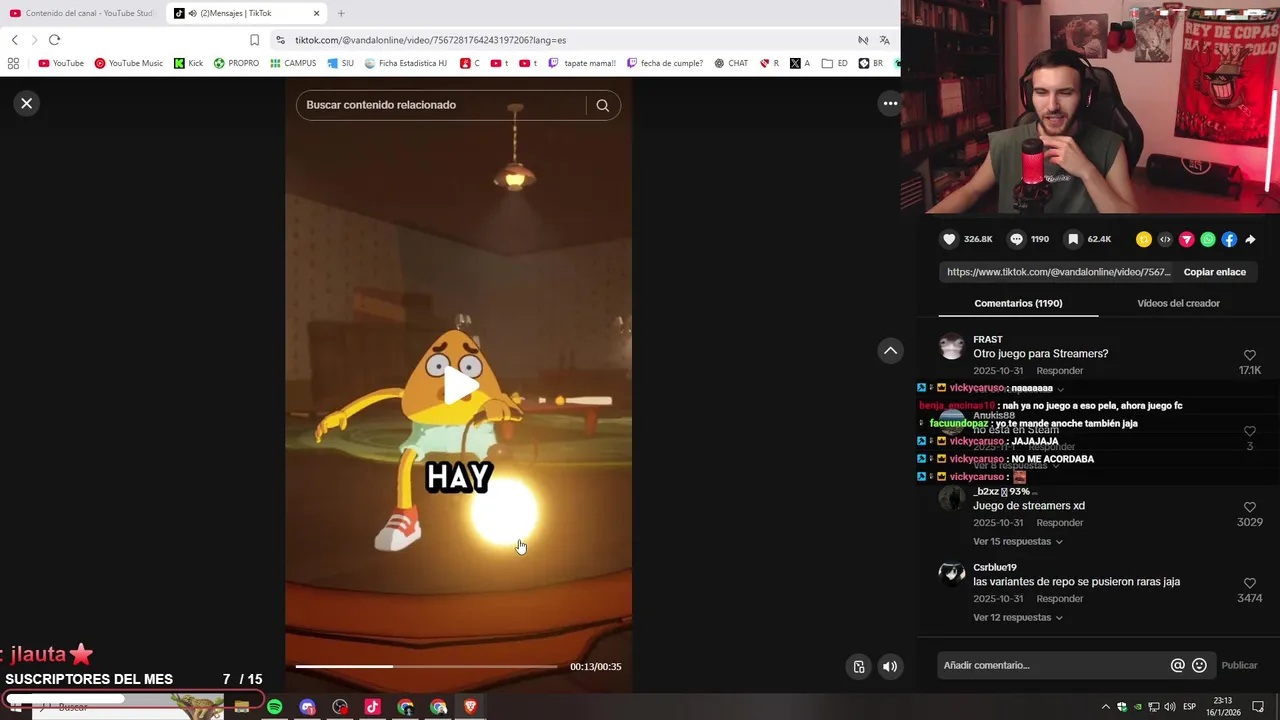Screen dimensions: 1280x720
Task: Open the three-dot more options menu
Action: [890, 103]
